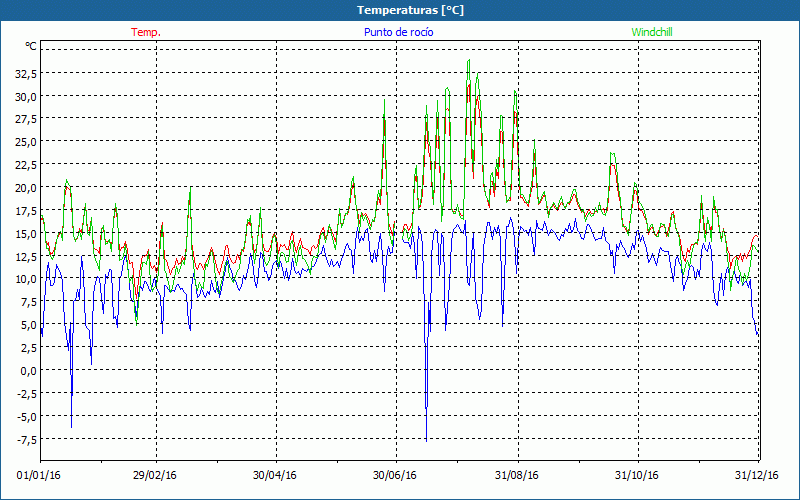Click the Windchill legend label
The height and width of the screenshot is (500, 800).
(652, 32)
